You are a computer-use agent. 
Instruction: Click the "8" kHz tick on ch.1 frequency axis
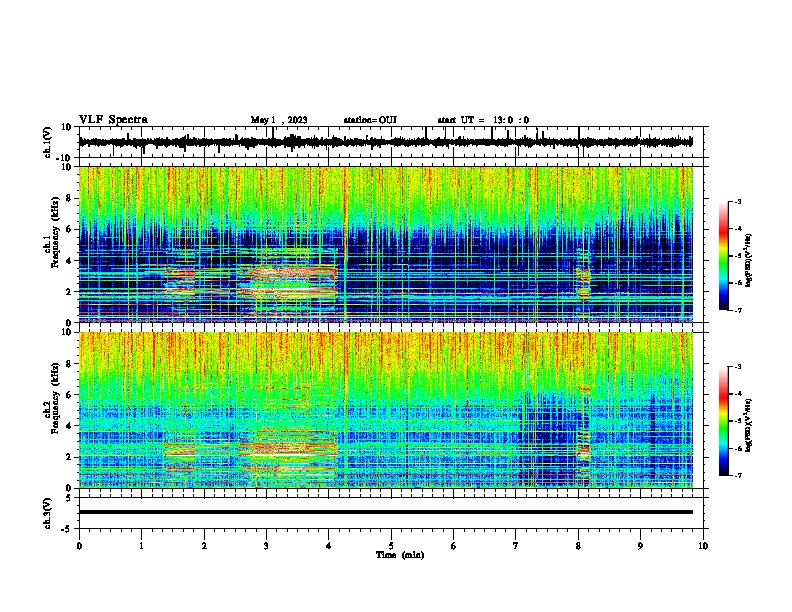(x=69, y=198)
